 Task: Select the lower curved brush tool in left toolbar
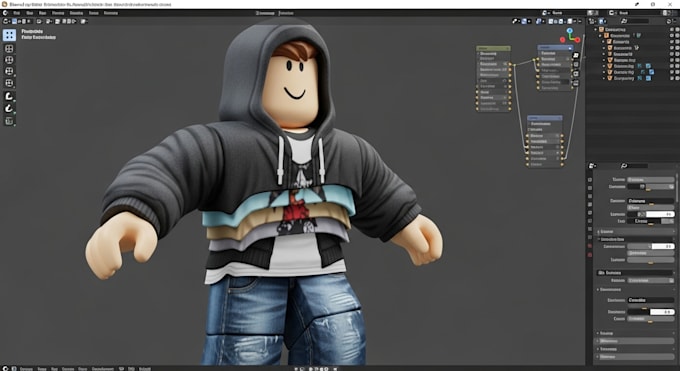click(9, 108)
